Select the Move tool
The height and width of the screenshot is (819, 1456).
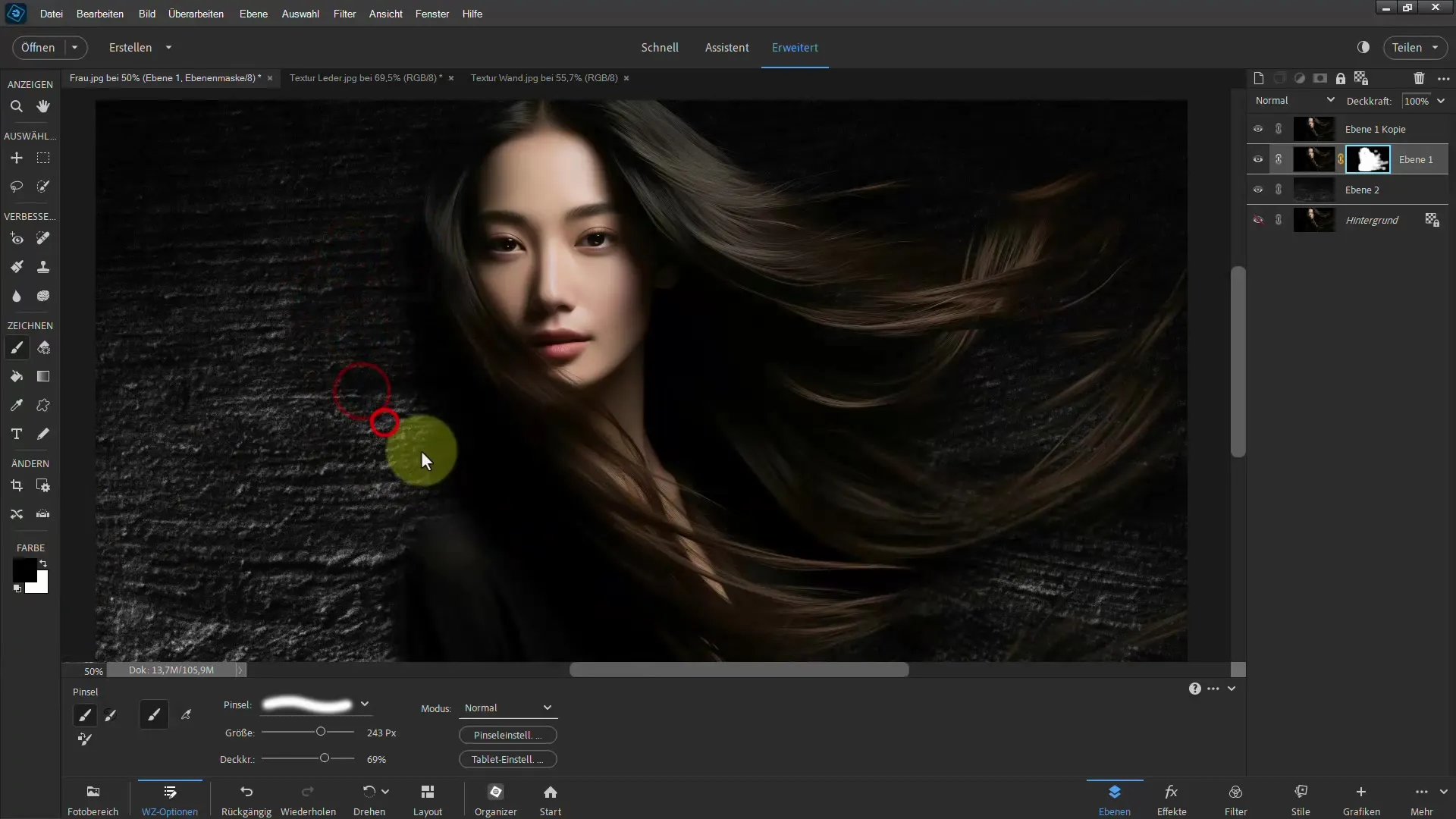[17, 157]
